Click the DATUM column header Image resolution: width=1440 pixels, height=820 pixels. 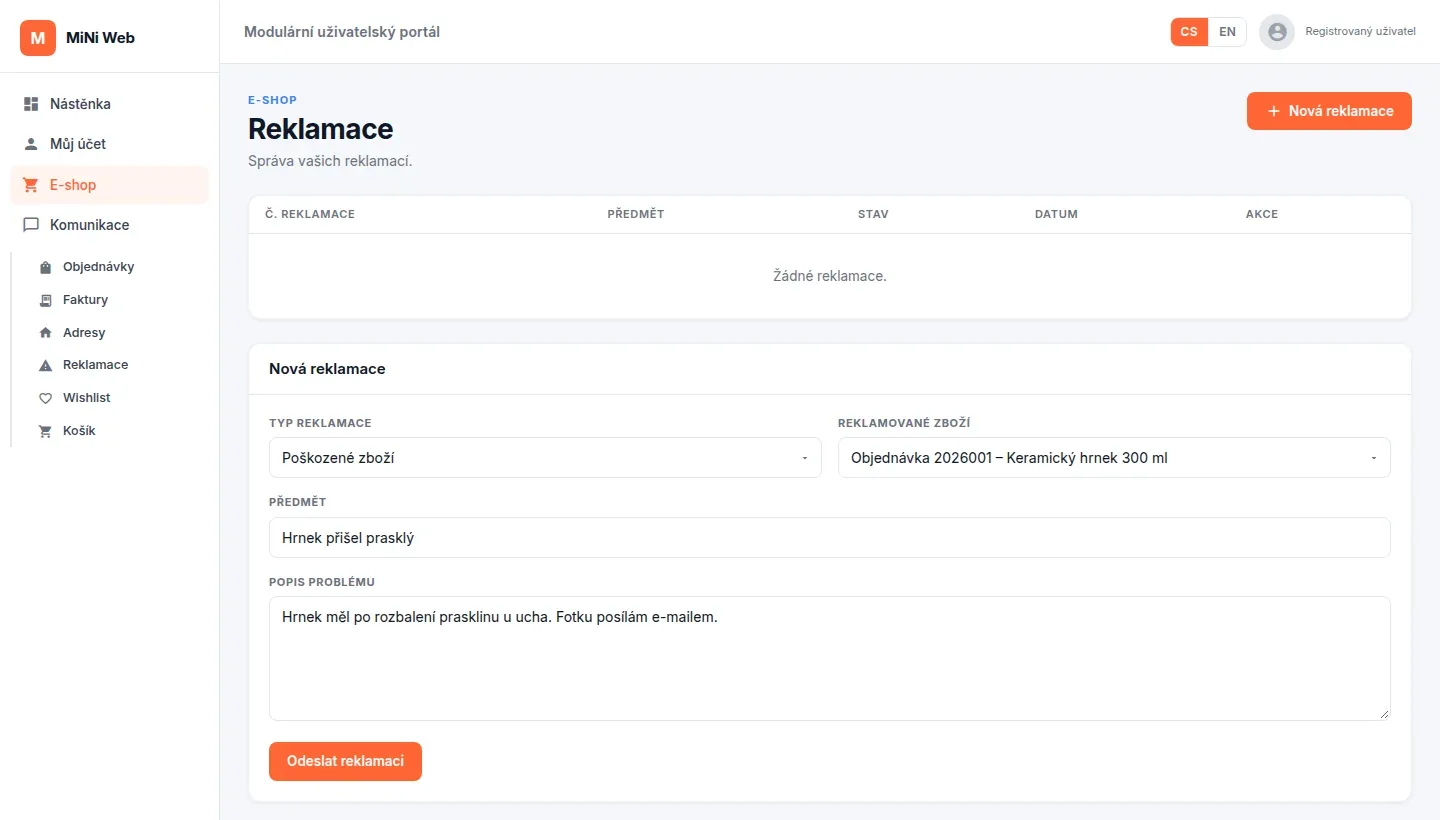[1056, 214]
